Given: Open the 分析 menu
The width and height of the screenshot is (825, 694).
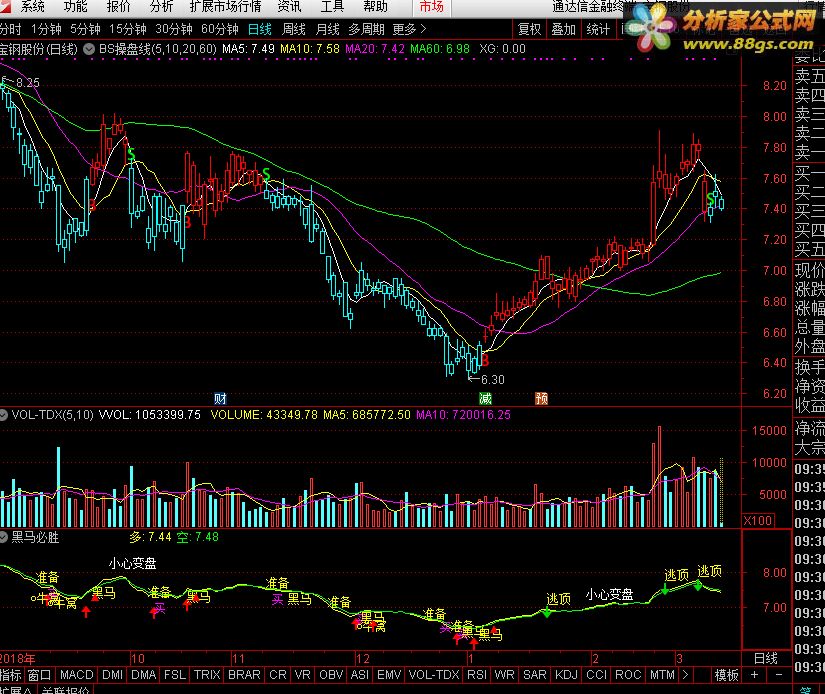Looking at the screenshot, I should pos(162,7).
